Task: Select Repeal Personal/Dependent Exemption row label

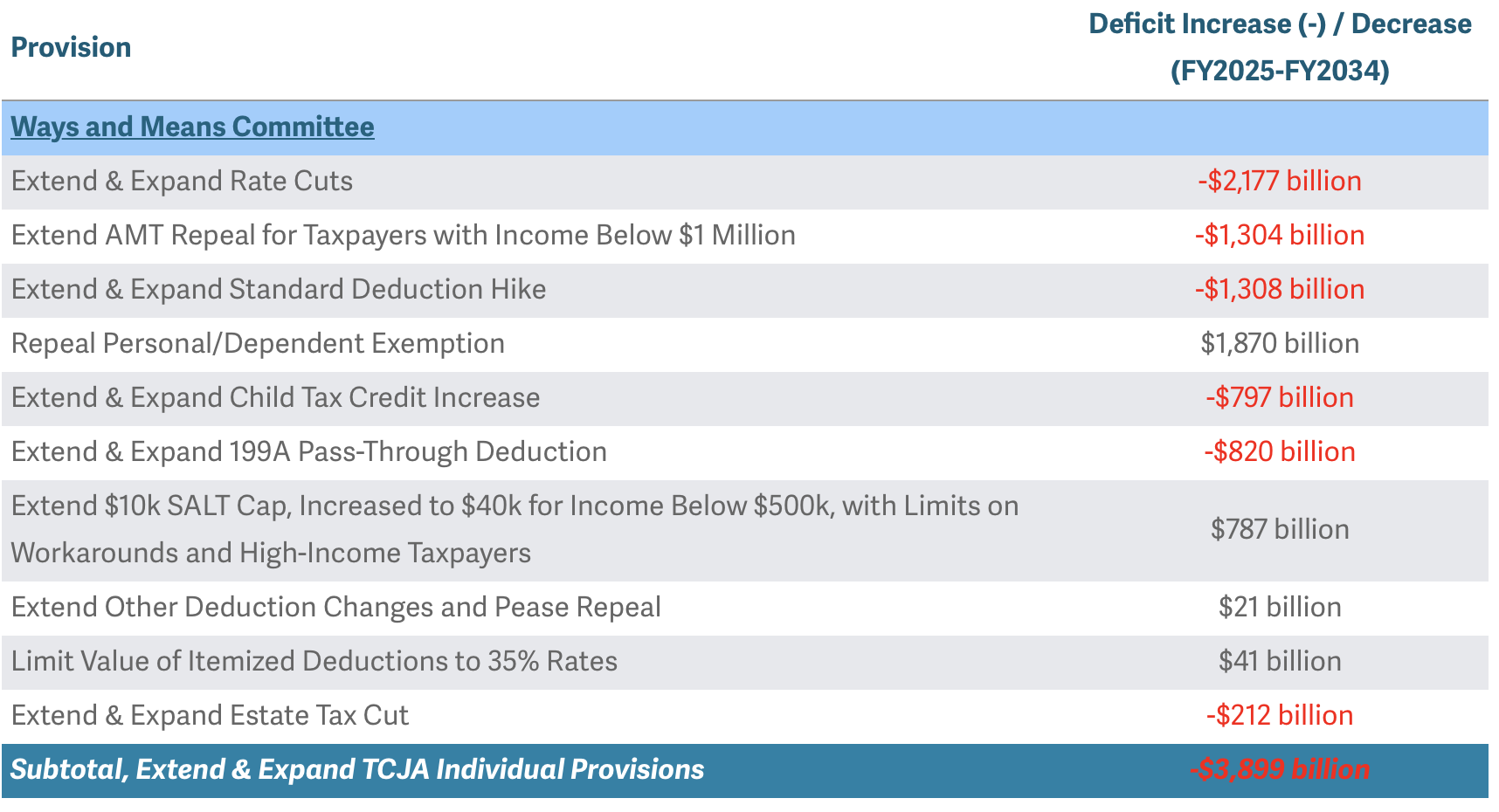Action: tap(258, 344)
